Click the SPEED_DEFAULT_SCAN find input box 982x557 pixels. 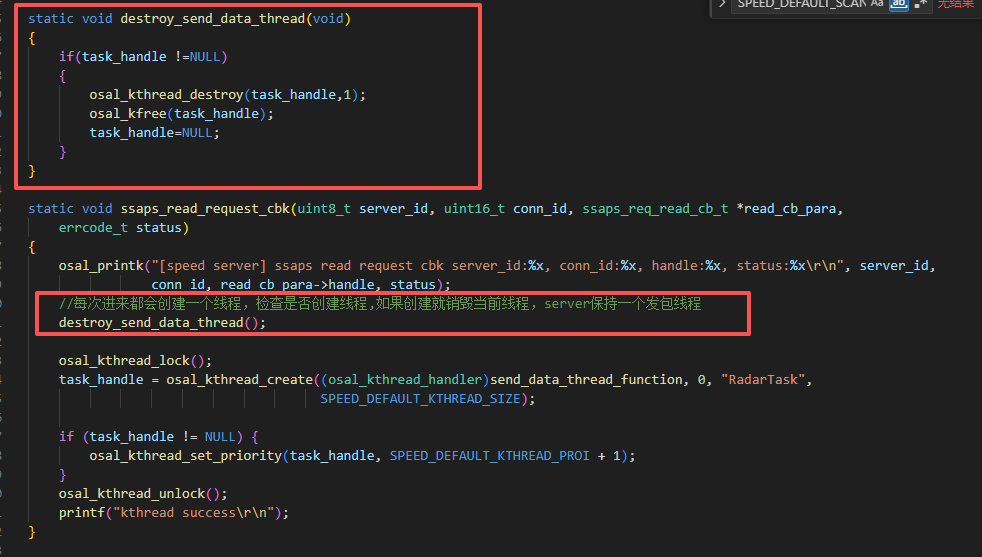[800, 4]
